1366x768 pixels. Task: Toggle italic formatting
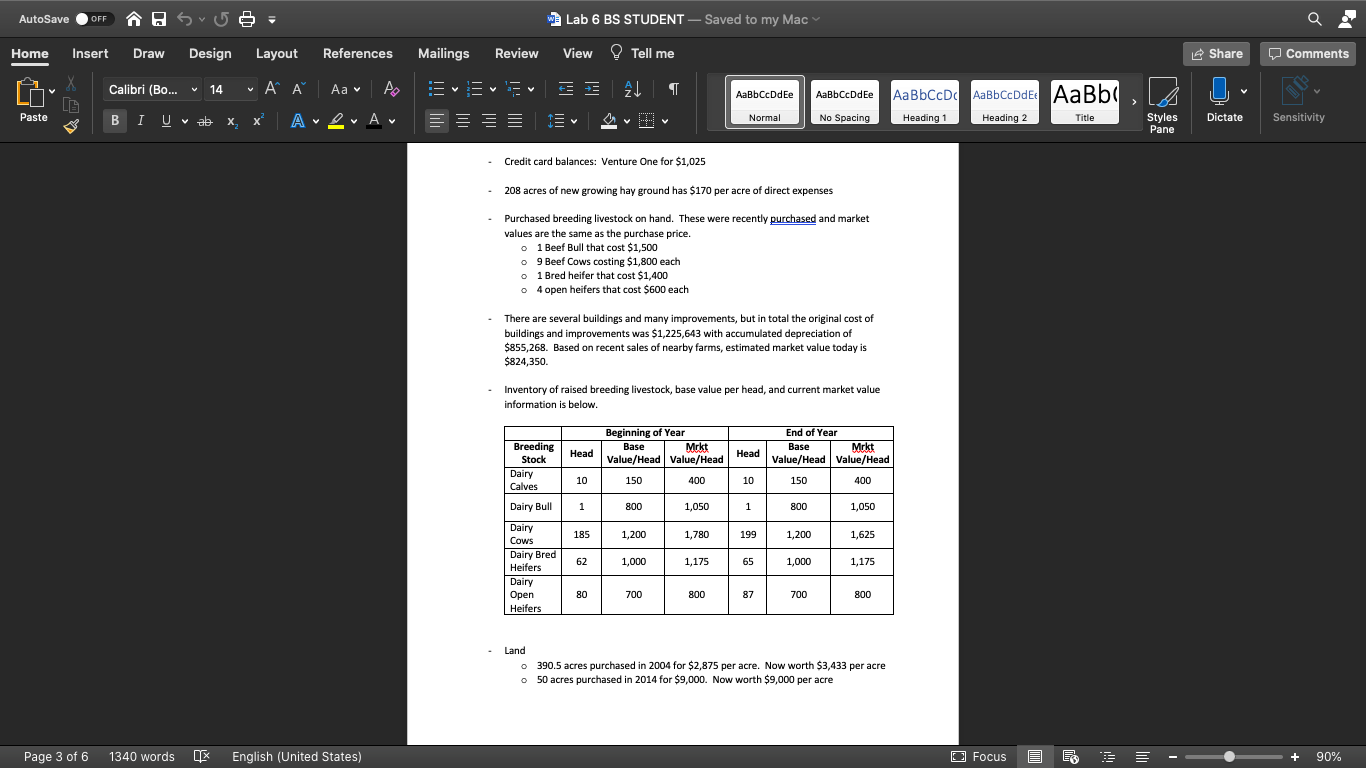(141, 120)
